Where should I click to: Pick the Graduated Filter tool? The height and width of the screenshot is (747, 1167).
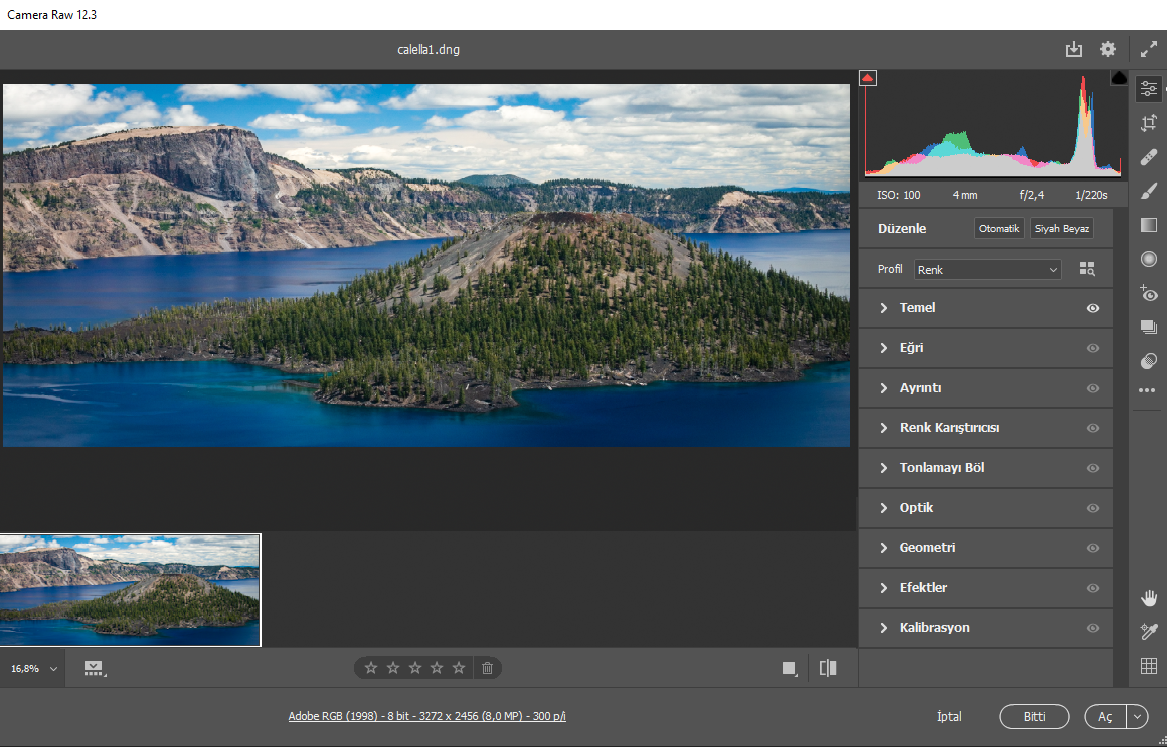click(1148, 225)
